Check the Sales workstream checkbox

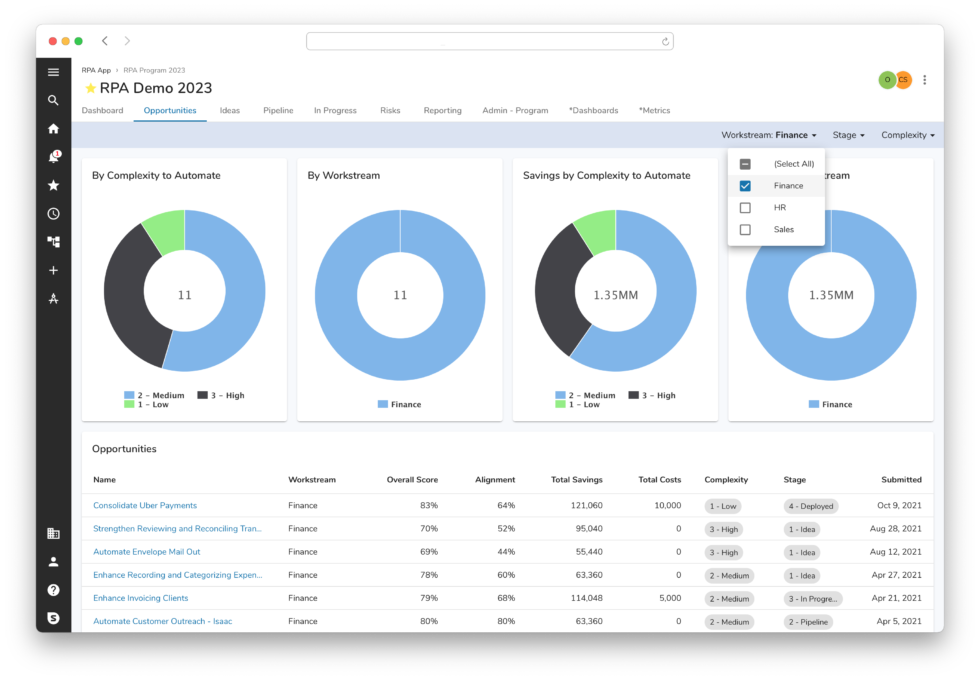tap(745, 230)
